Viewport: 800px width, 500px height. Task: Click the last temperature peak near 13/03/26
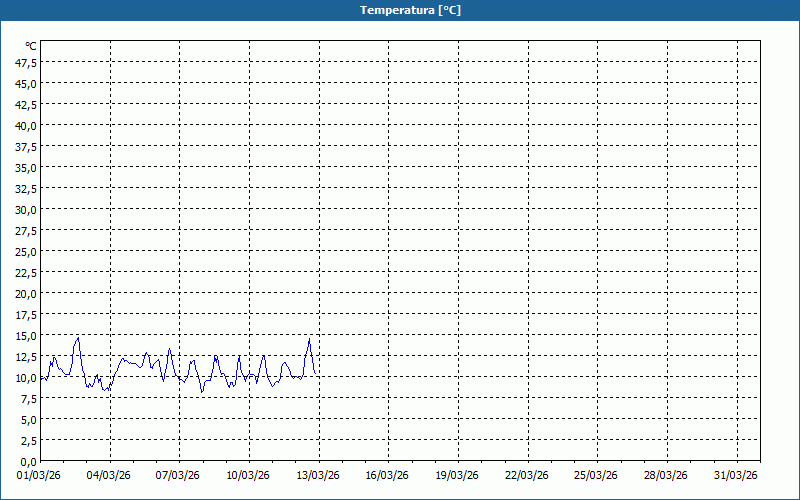(x=310, y=340)
